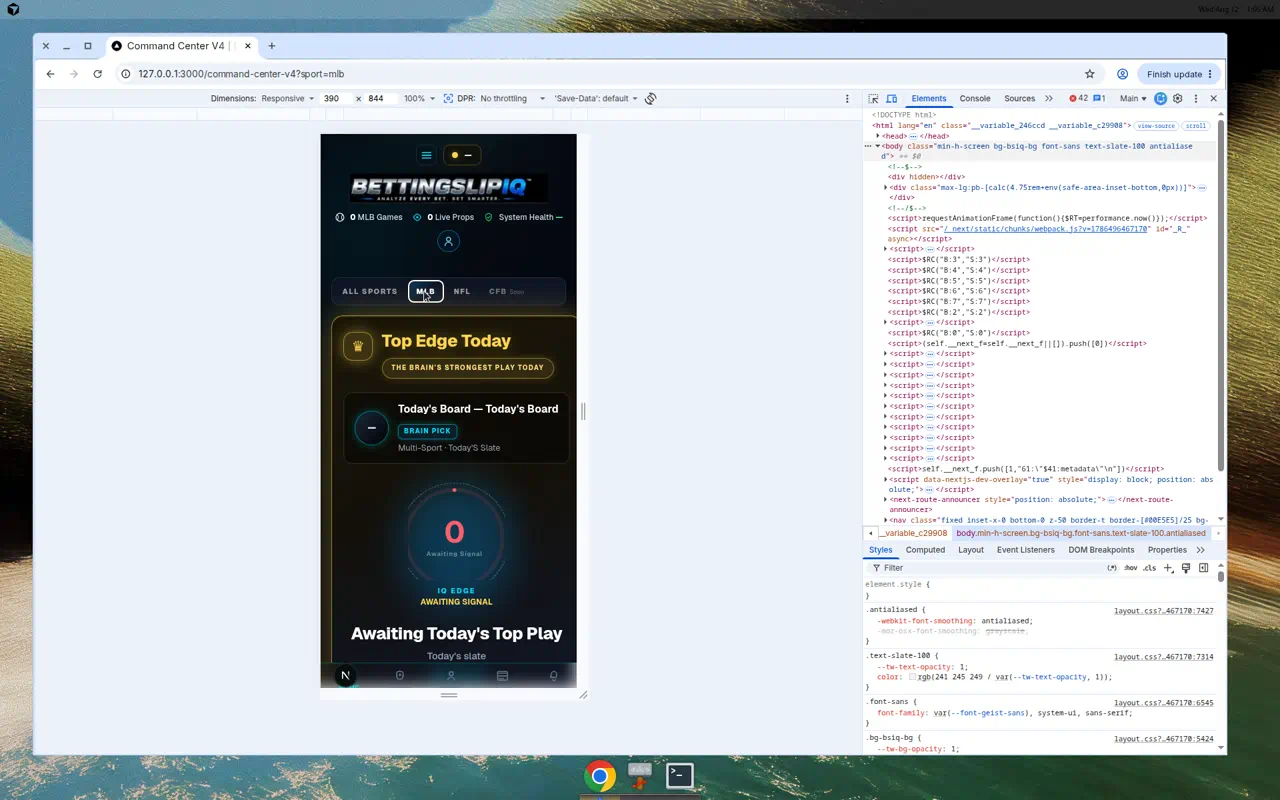Click the BettingSlipIQ logo banner
The image size is (1280, 800).
[x=448, y=189]
